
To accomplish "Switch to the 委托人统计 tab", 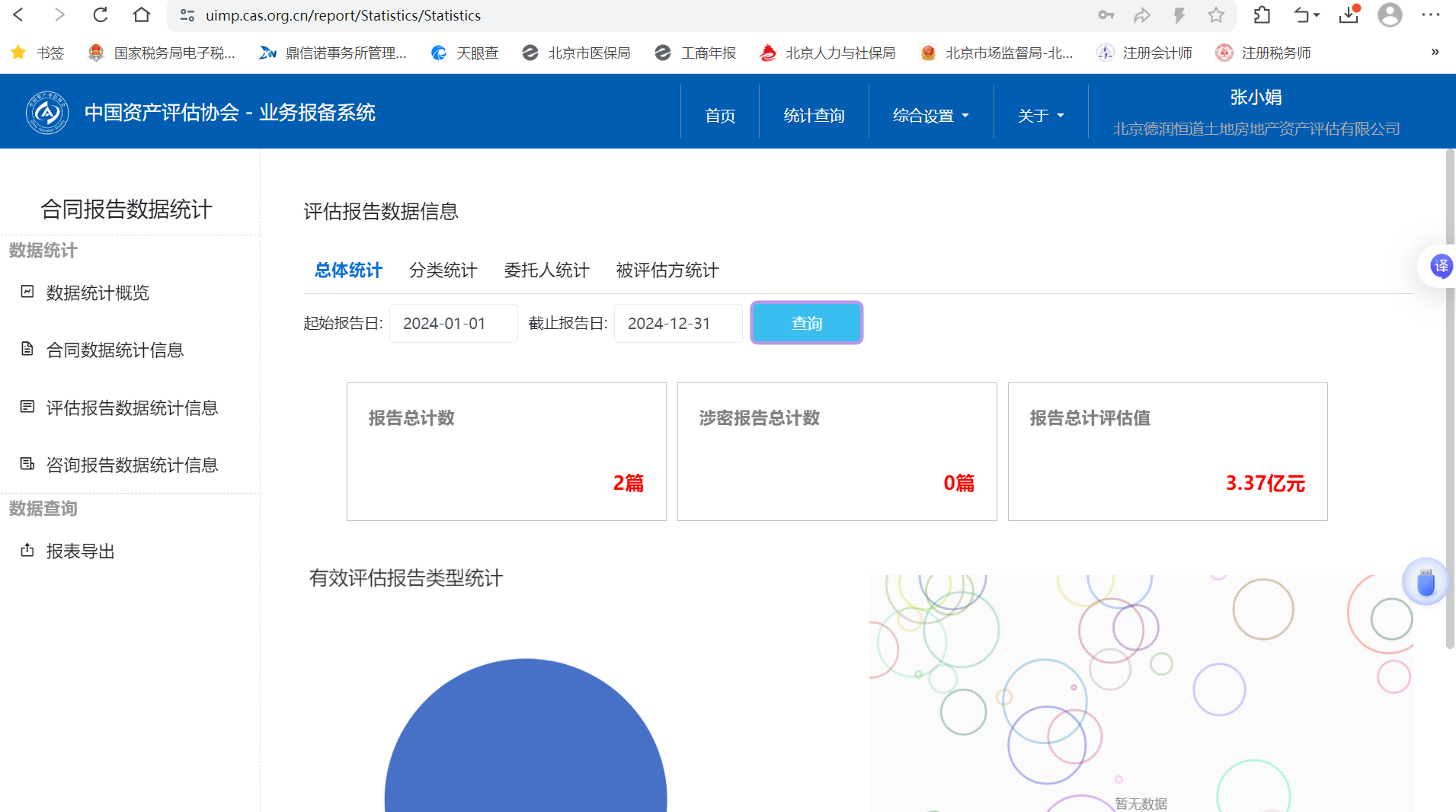I will [546, 270].
